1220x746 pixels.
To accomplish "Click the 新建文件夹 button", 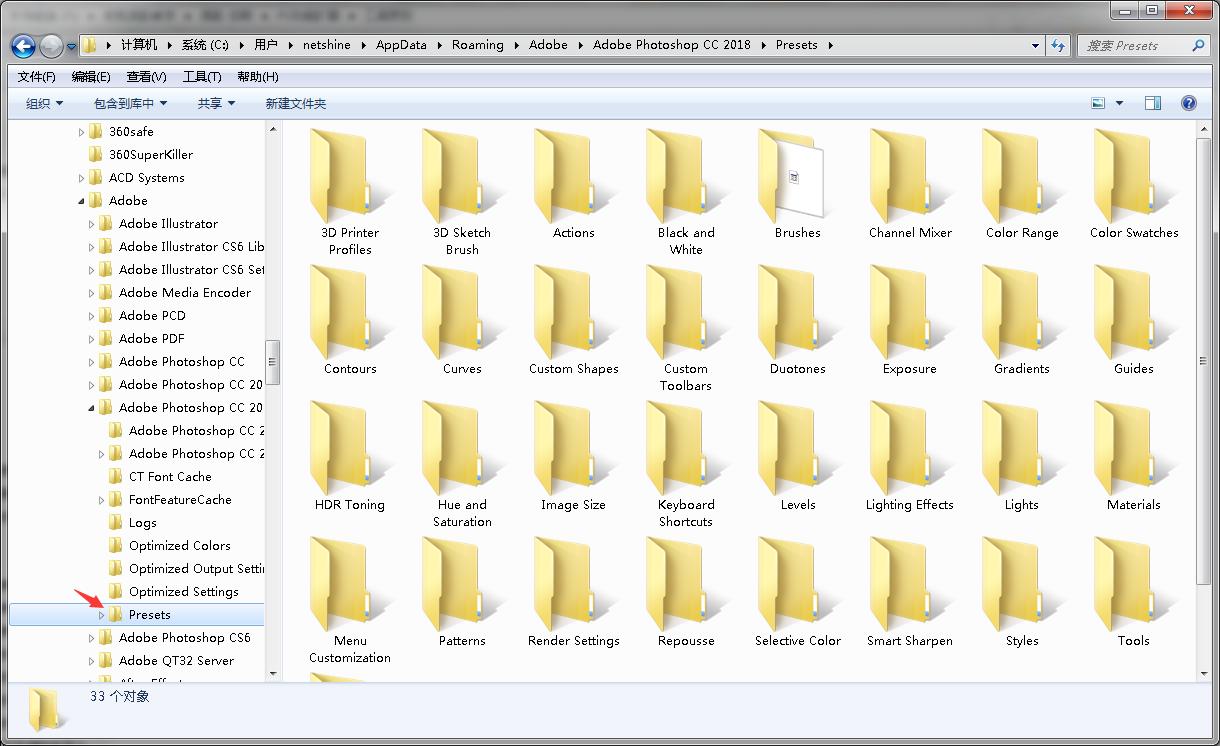I will coord(295,103).
